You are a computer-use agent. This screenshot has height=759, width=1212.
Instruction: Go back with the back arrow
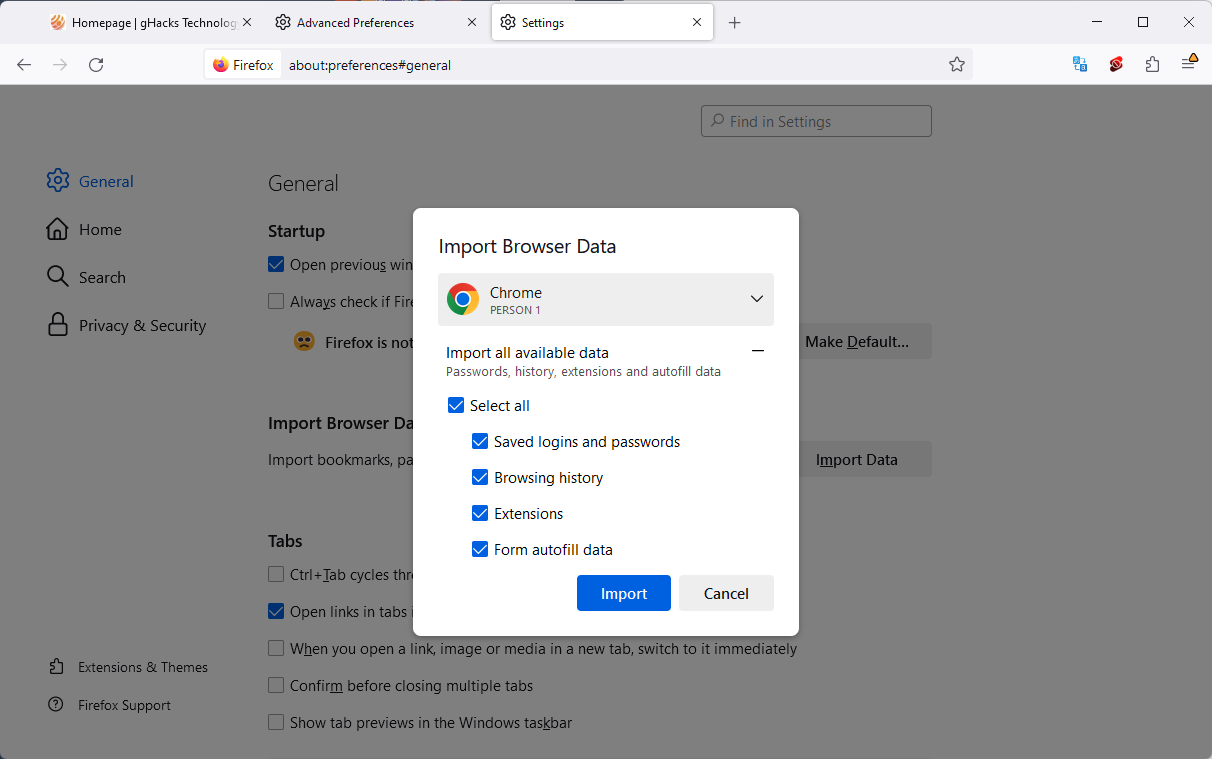pyautogui.click(x=24, y=65)
